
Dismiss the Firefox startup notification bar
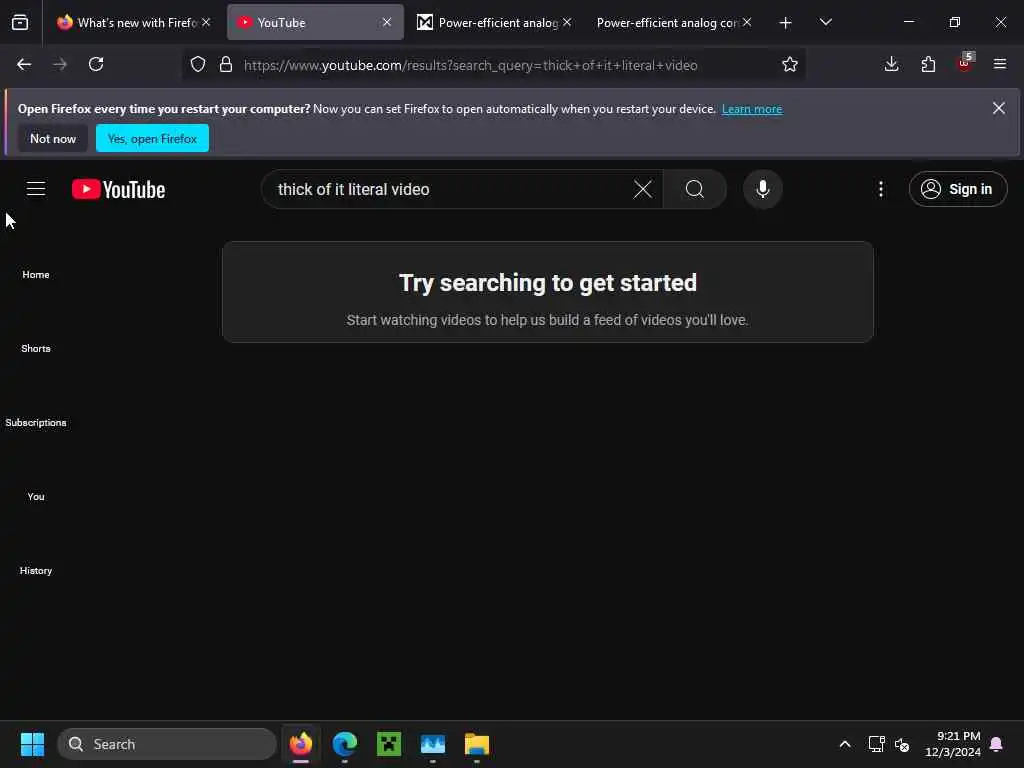point(999,108)
